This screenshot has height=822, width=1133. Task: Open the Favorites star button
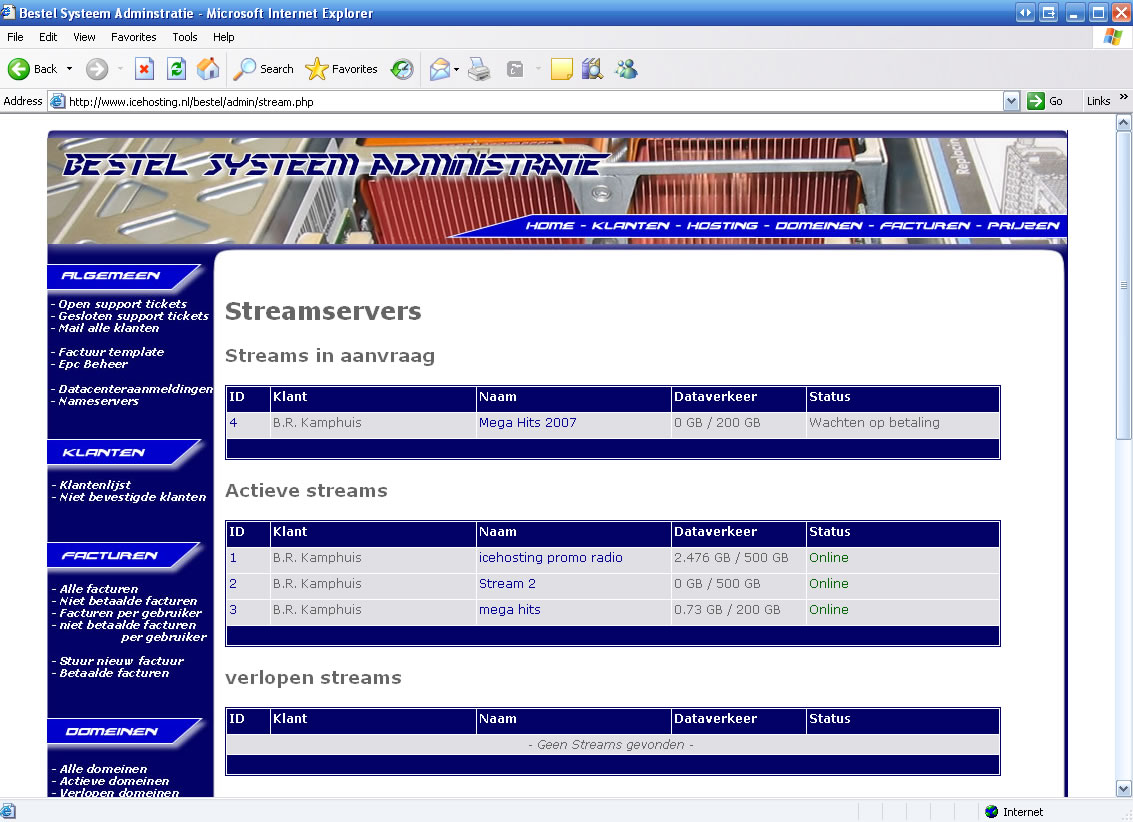[342, 69]
